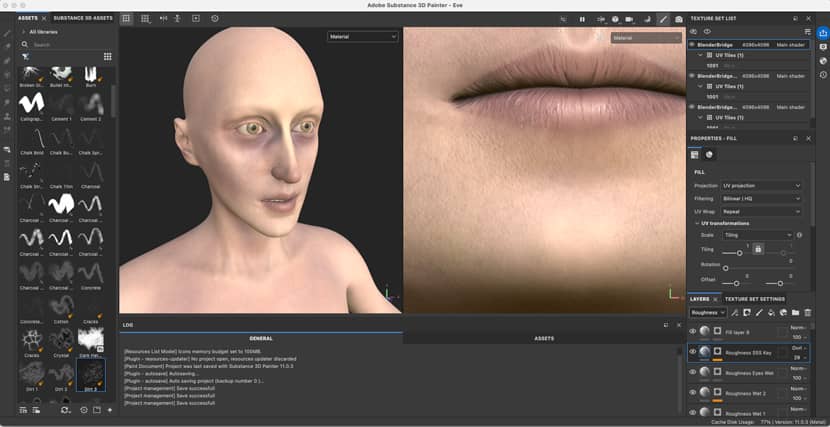Viewport: 830px width, 427px height.
Task: Click the add folder icon in Layers toolbar
Action: pyautogui.click(x=795, y=313)
